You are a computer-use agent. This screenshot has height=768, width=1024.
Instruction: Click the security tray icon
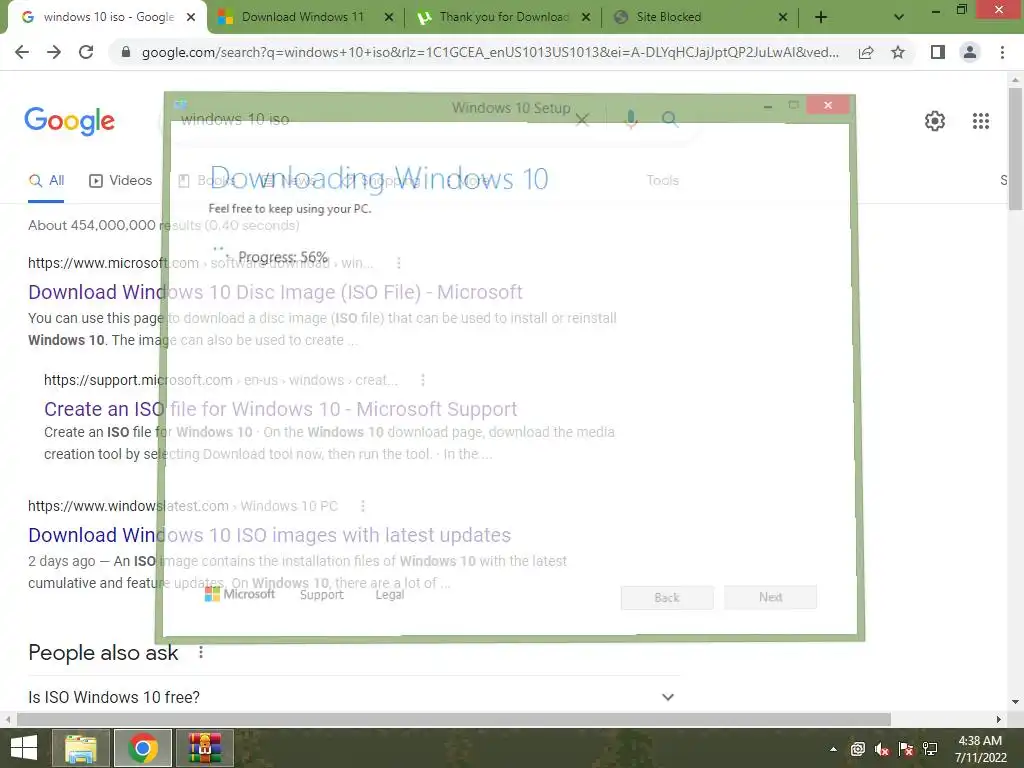tap(857, 749)
